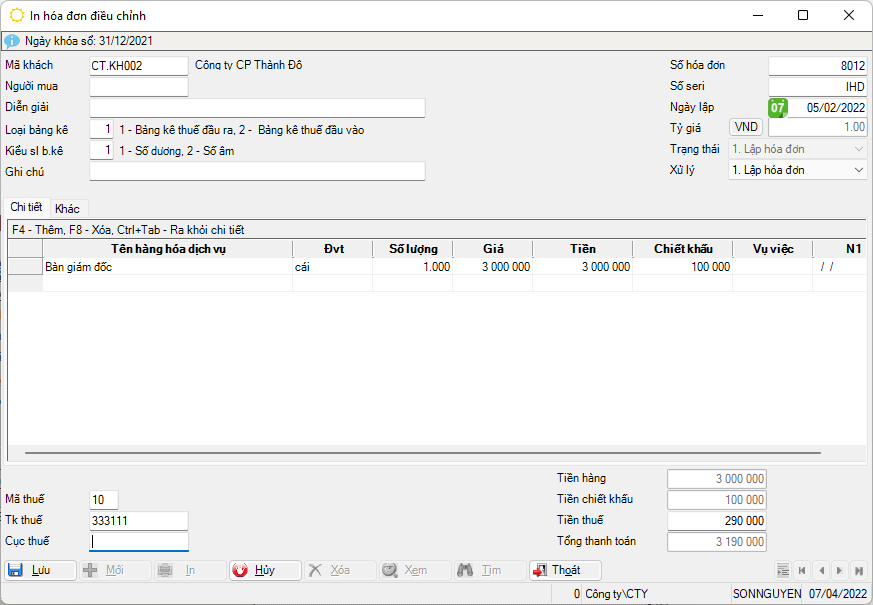
Task: Click the Mã khách input field
Action: click(x=138, y=66)
